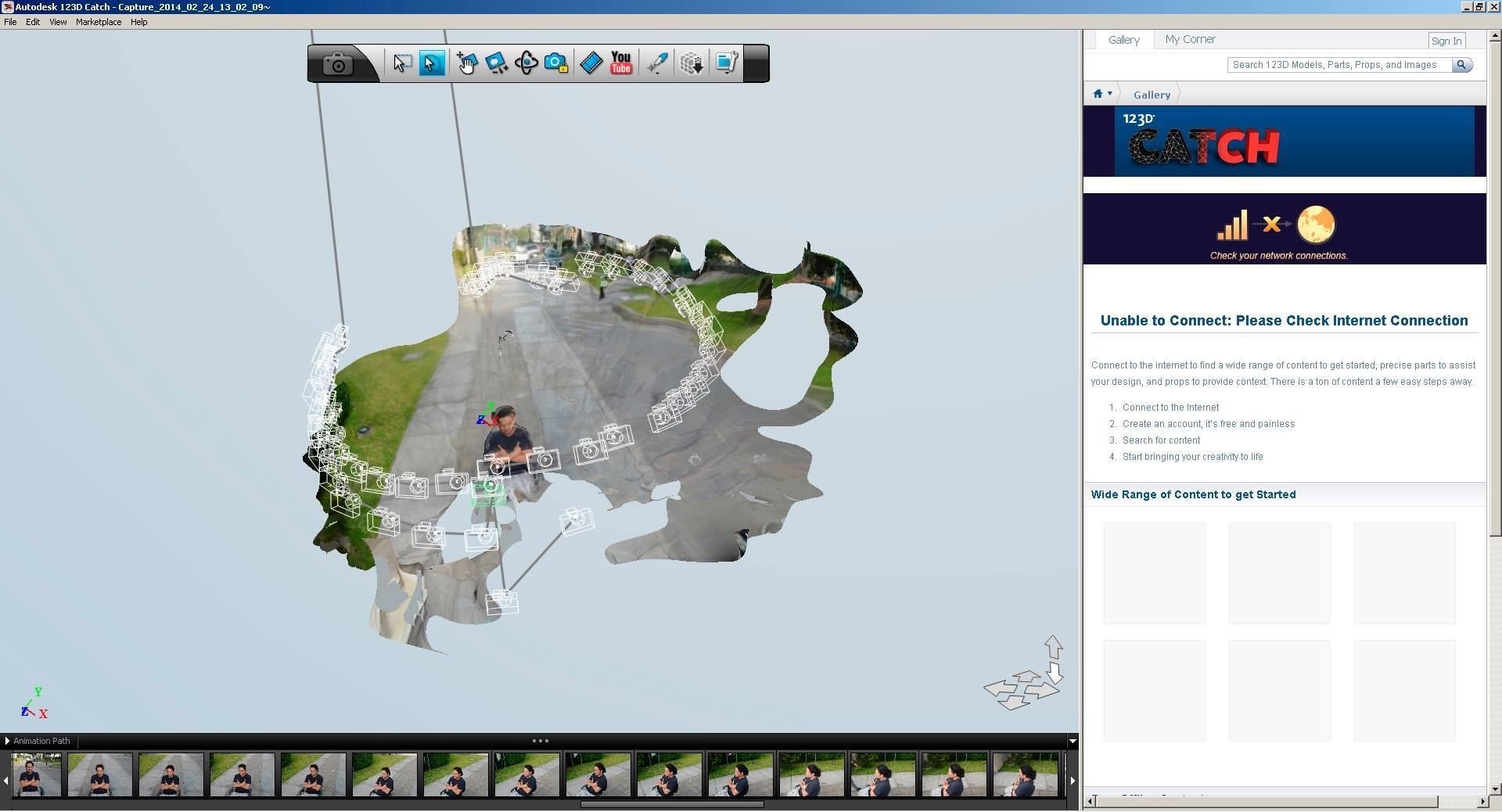Click the home icon in gallery breadcrumb
This screenshot has height=812, width=1502.
point(1098,94)
